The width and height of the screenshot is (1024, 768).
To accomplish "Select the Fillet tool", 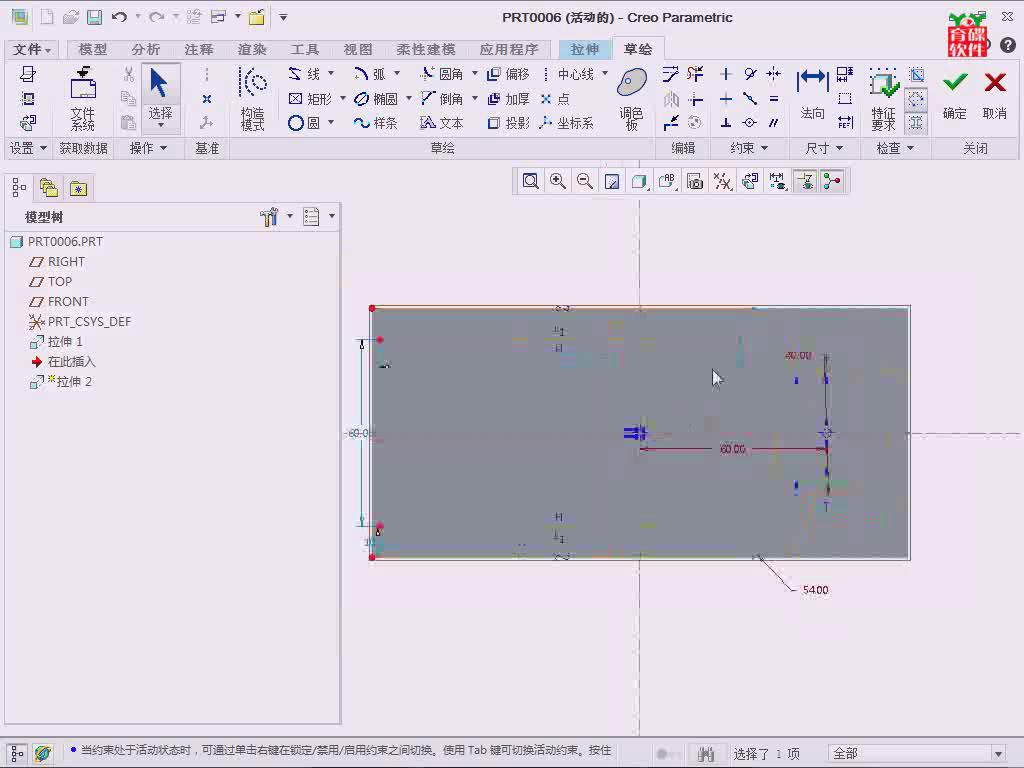I will point(442,74).
